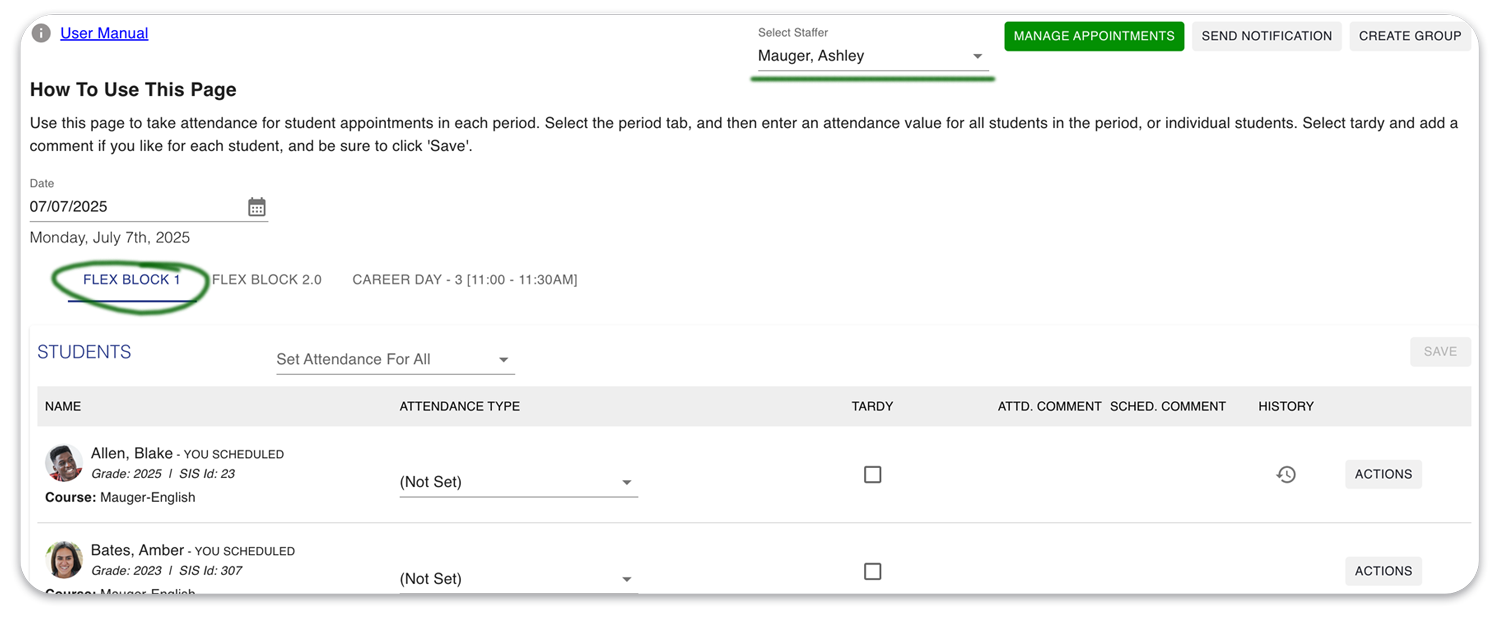Image resolution: width=1500 pixels, height=619 pixels.
Task: Click the info icon beside User Manual
Action: click(x=41, y=33)
